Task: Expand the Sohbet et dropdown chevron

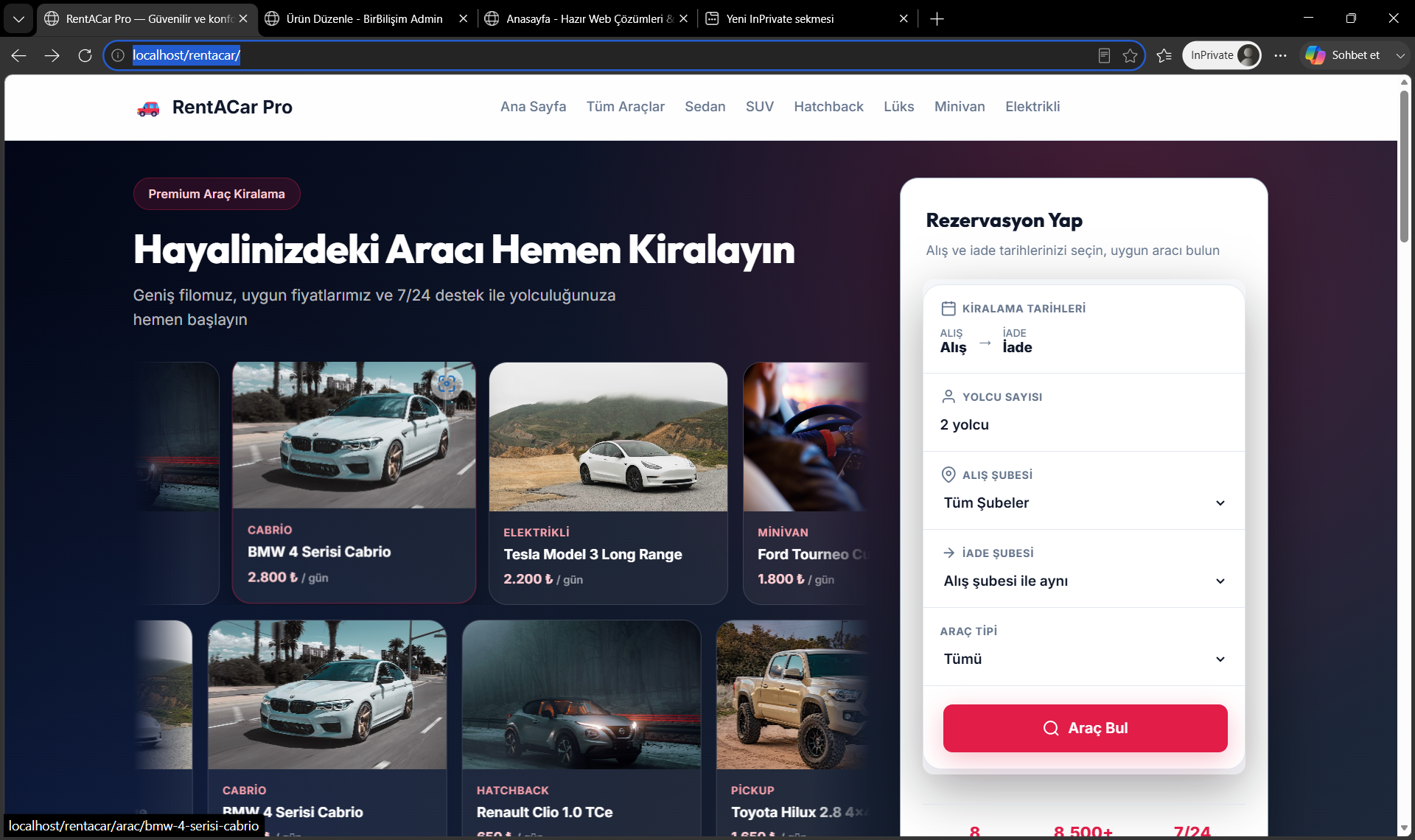Action: click(1400, 55)
